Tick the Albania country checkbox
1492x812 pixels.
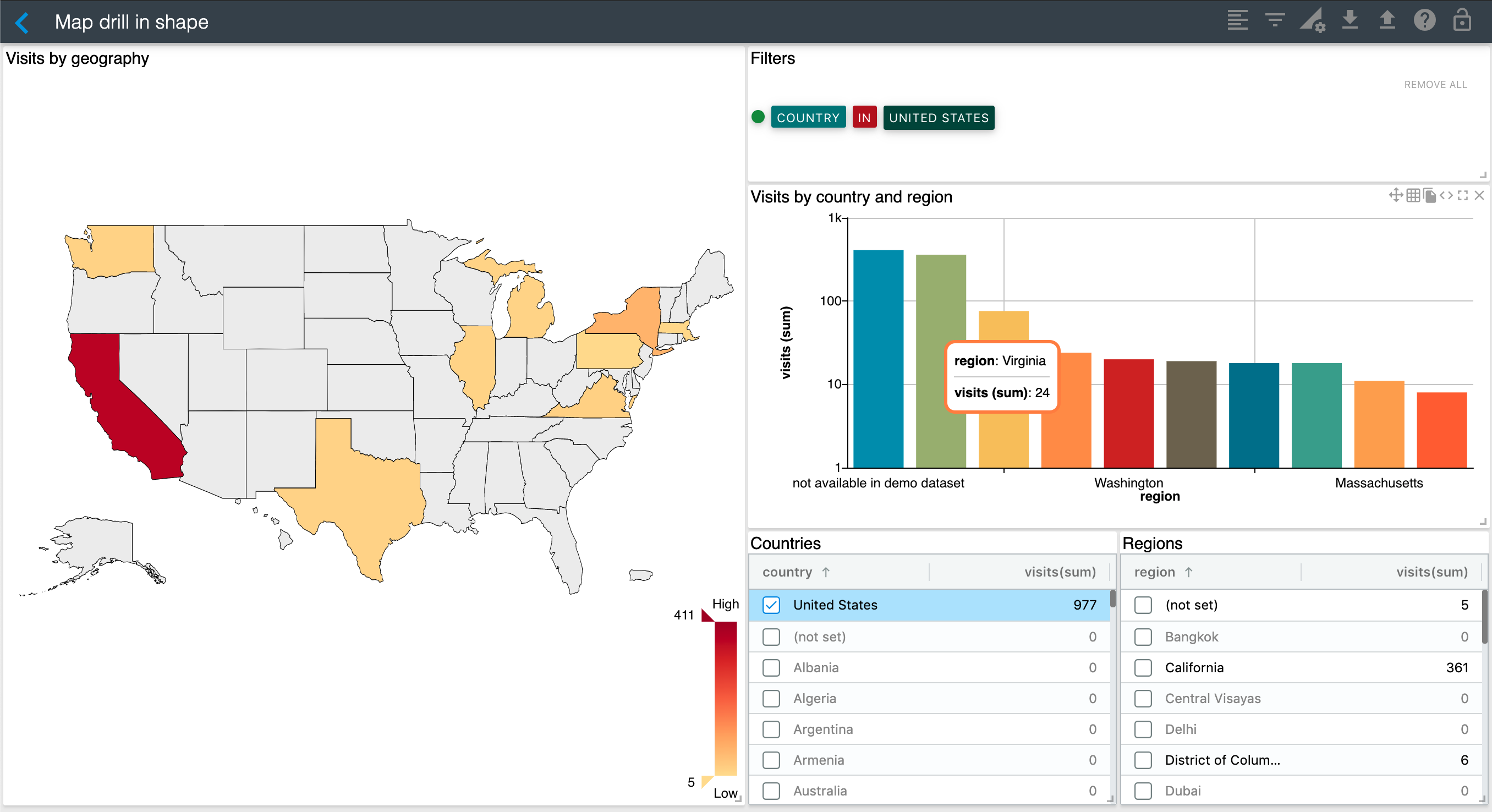point(771,668)
